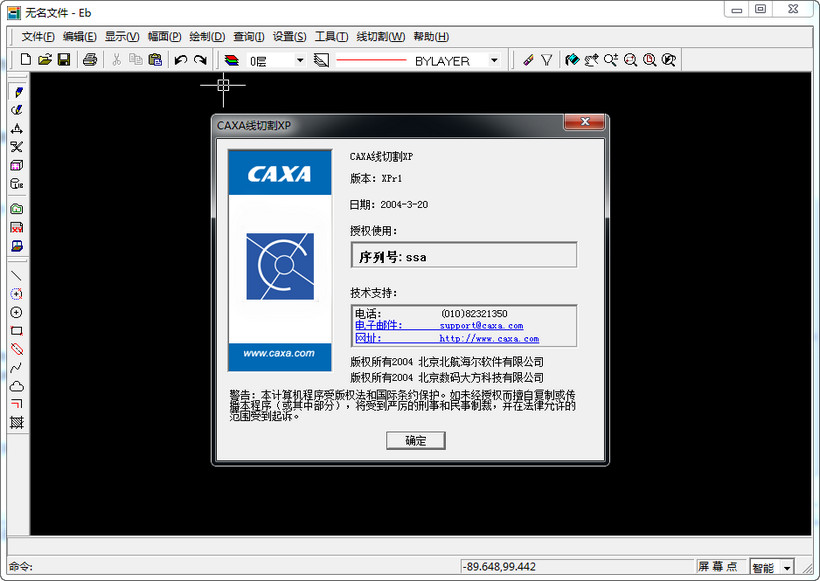Open the 工具(T) menu
The height and width of the screenshot is (581, 820).
pos(331,37)
